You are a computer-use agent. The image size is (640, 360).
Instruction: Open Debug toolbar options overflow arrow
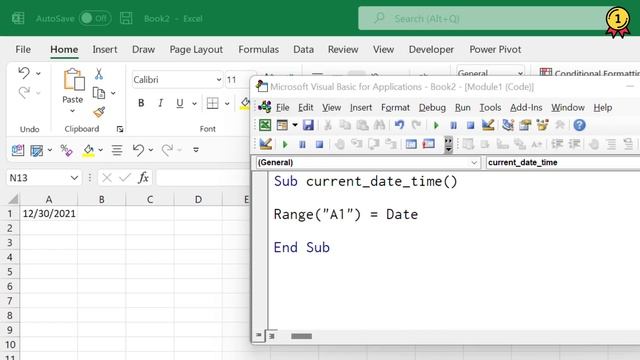pyautogui.click(x=448, y=144)
